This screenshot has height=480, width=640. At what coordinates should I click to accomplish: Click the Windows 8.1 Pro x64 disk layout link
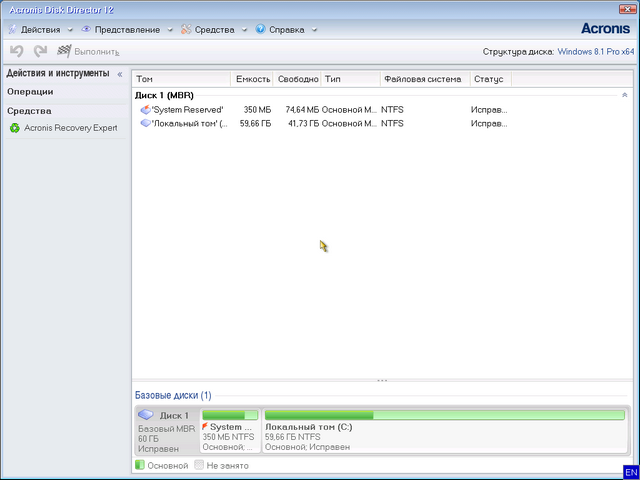(x=595, y=51)
